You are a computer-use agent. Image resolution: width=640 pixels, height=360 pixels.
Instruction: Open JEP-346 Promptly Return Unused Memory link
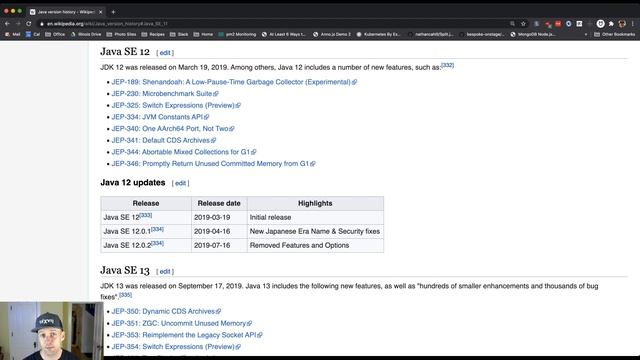[213, 164]
